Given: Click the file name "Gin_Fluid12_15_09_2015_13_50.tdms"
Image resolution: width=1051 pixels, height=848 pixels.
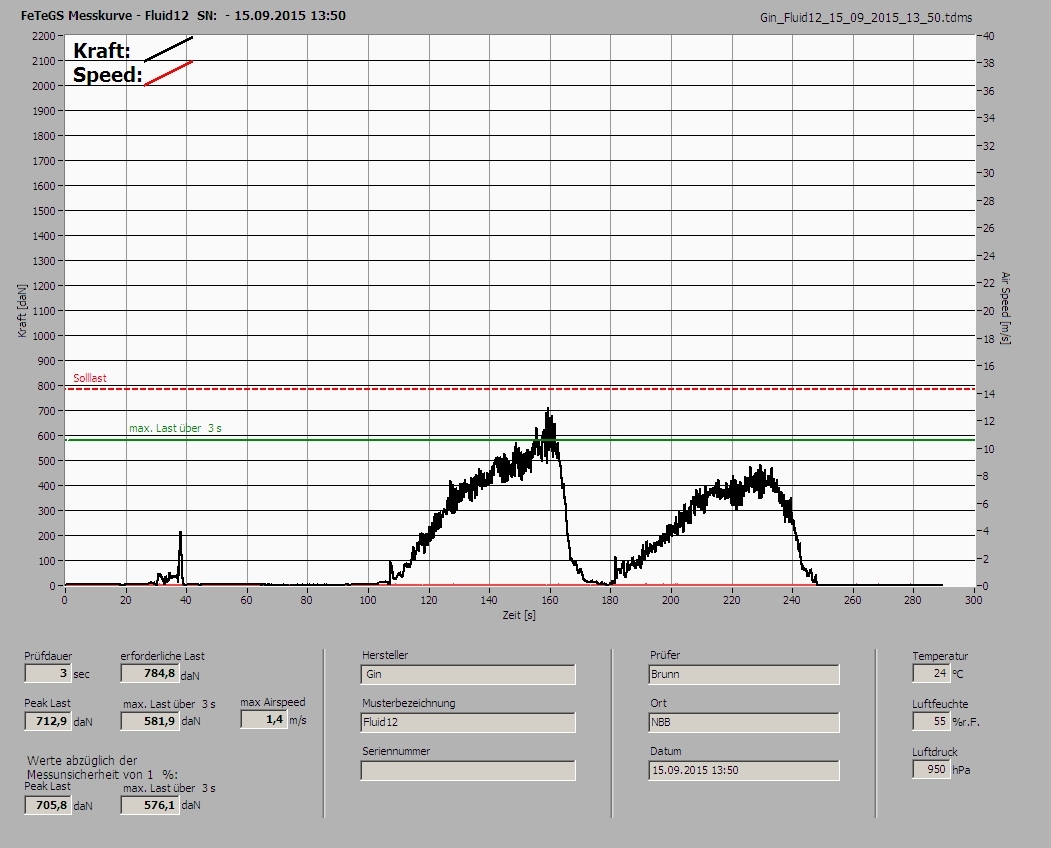Looking at the screenshot, I should pos(865,18).
